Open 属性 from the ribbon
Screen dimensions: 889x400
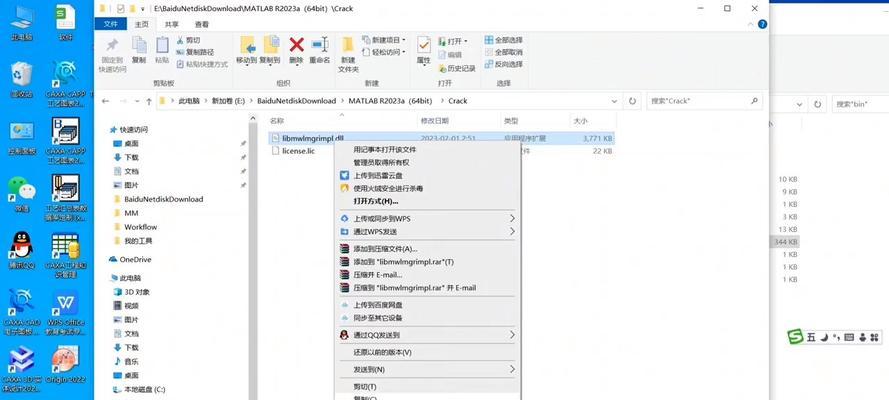pos(424,45)
